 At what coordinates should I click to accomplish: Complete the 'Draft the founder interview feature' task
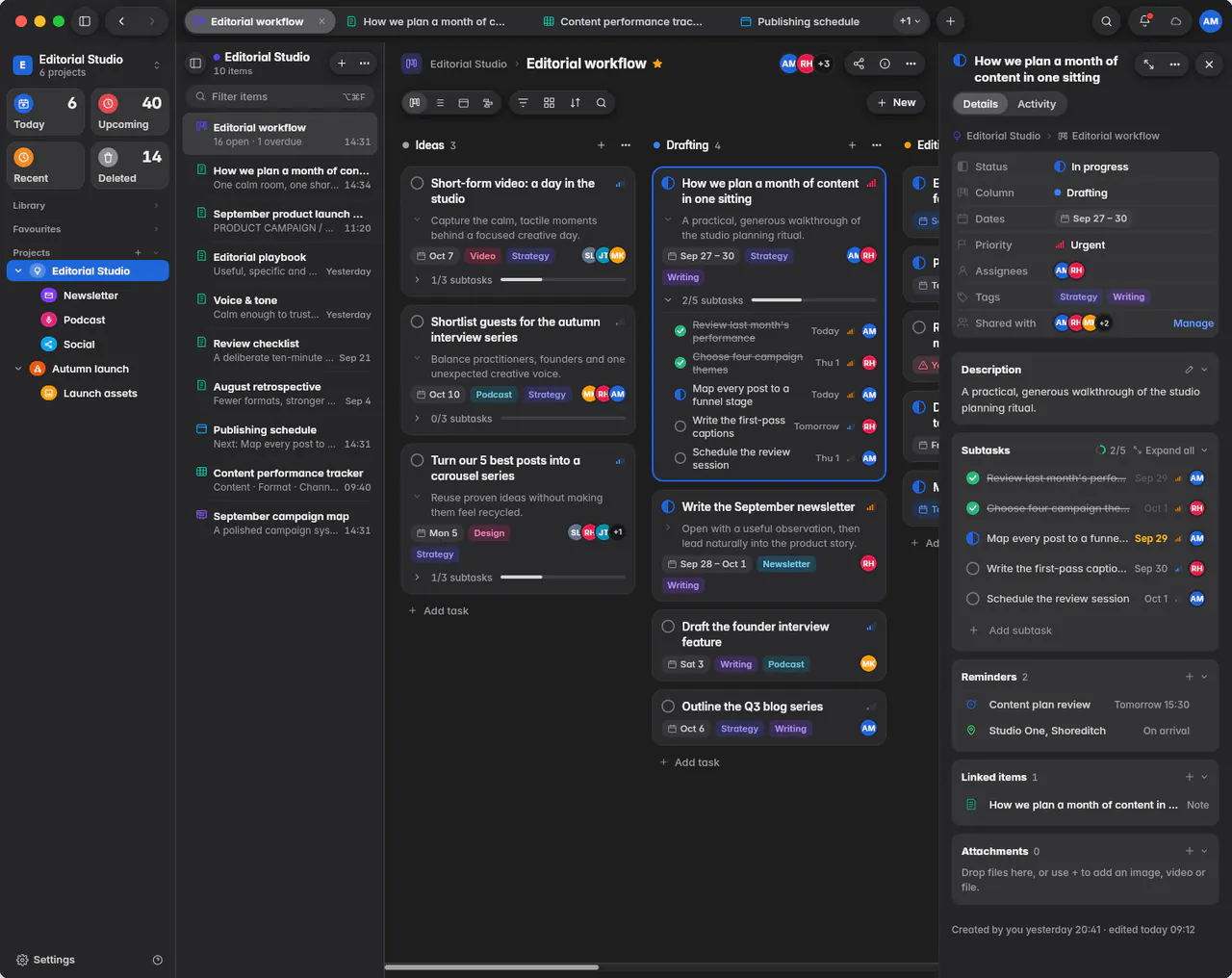pyautogui.click(x=668, y=627)
